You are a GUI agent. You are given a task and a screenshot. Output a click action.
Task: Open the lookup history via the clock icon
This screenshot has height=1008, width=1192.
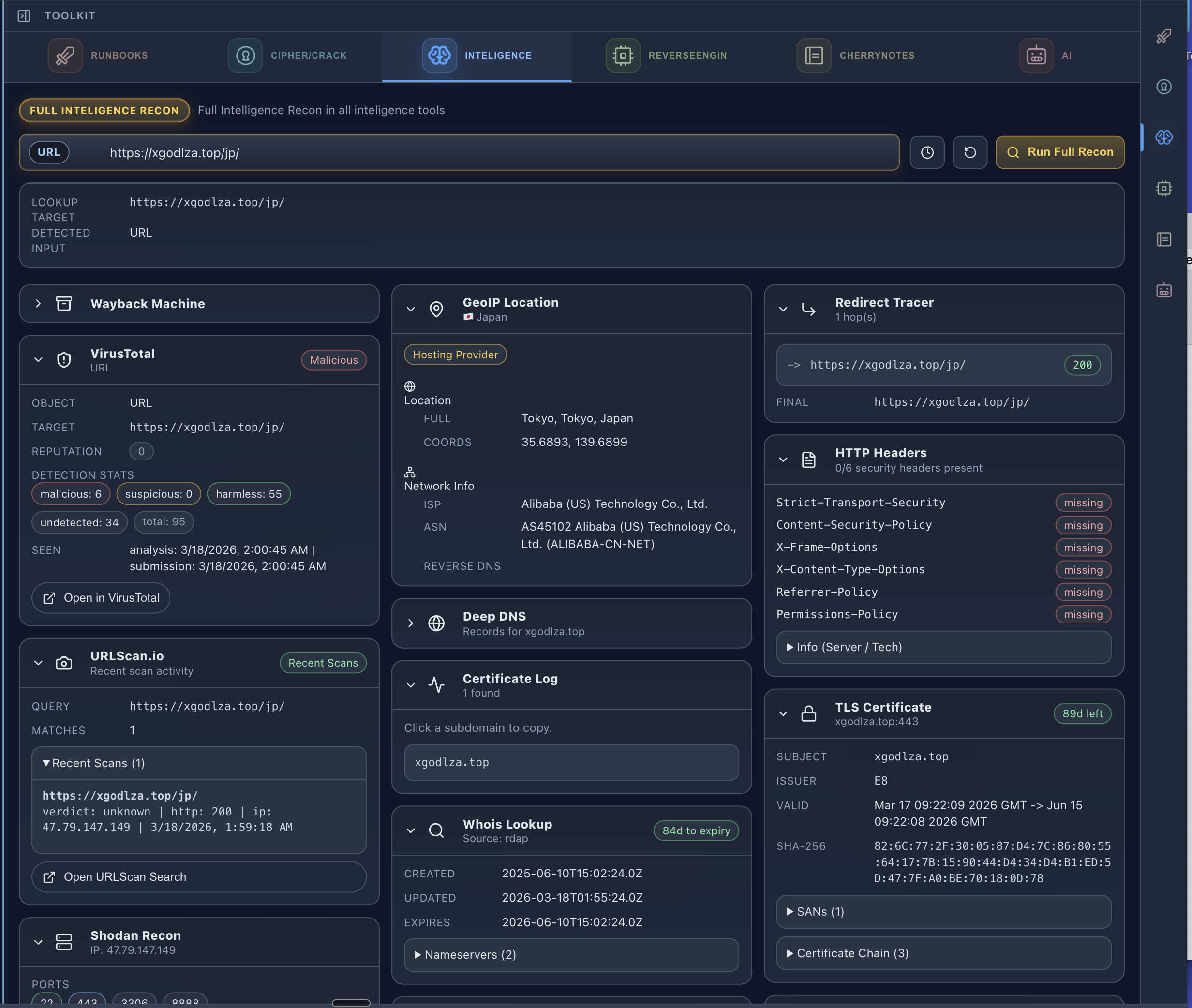927,152
